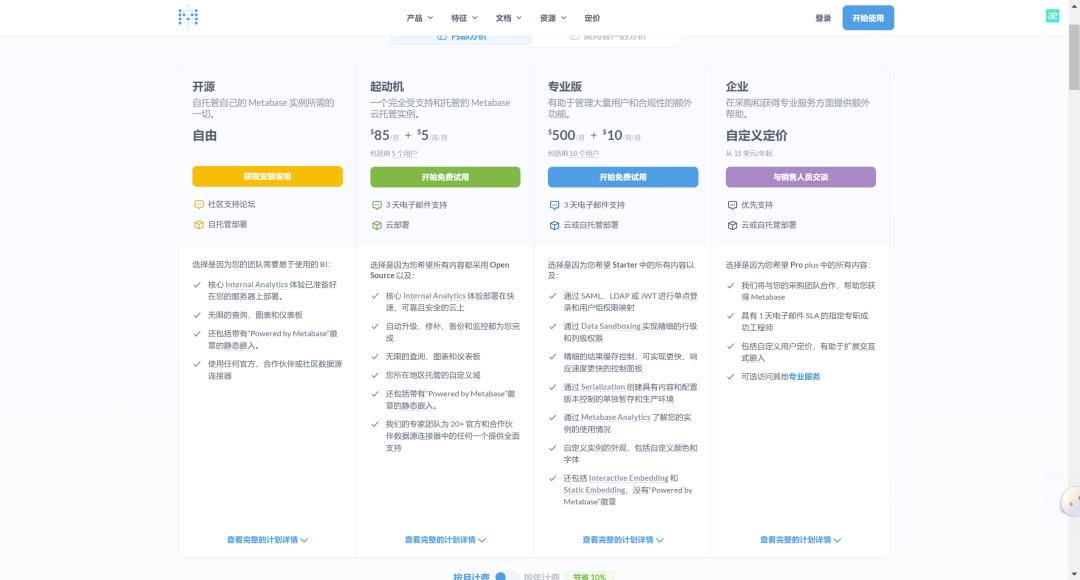
Task: Click the 包括前 10 个用户 text
Action: (x=573, y=154)
